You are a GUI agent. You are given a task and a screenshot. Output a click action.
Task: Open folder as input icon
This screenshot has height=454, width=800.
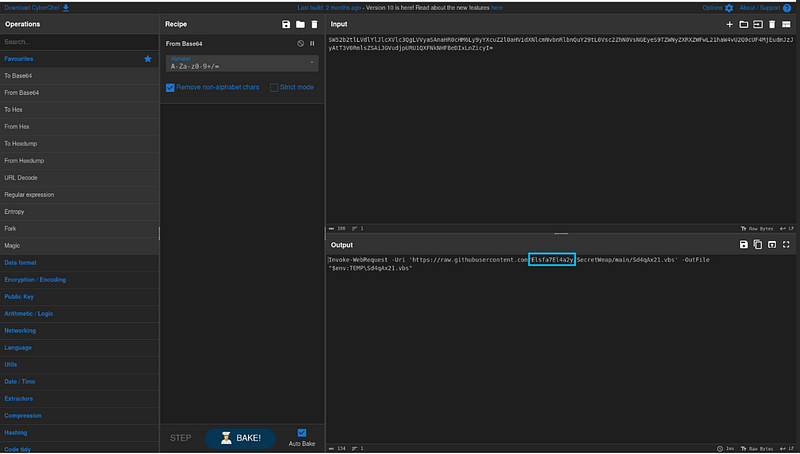tap(744, 24)
